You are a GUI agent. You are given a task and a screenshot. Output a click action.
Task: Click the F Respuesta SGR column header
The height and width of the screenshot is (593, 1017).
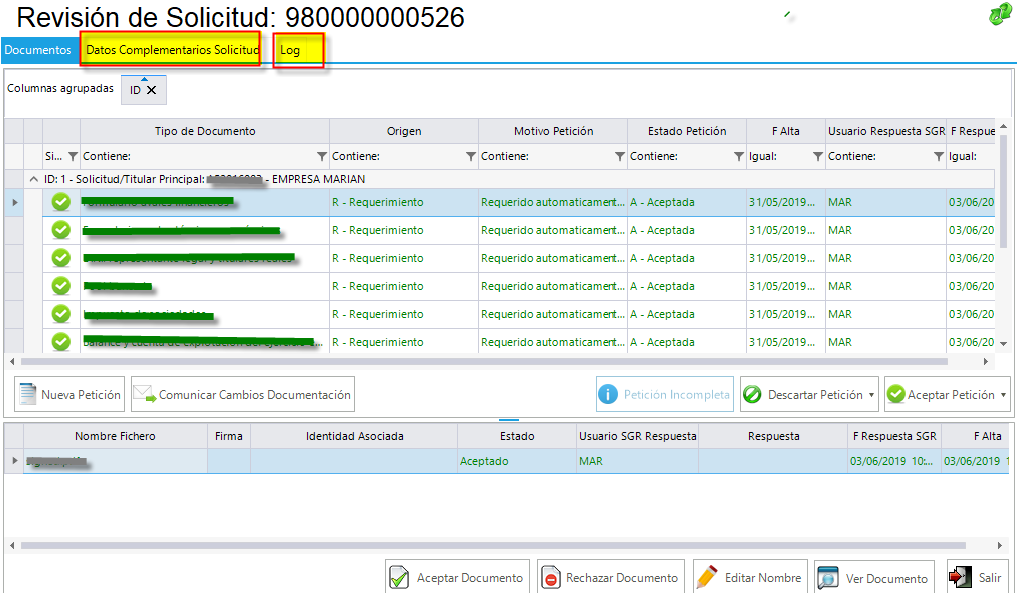894,436
